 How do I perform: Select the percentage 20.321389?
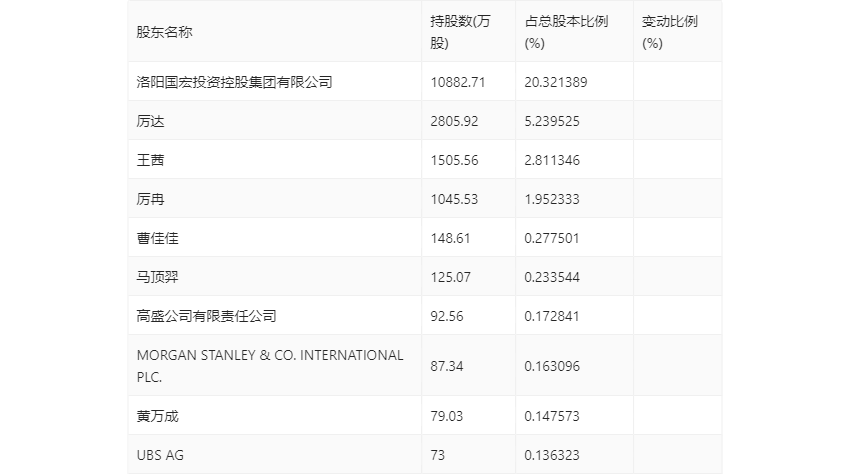click(x=556, y=82)
